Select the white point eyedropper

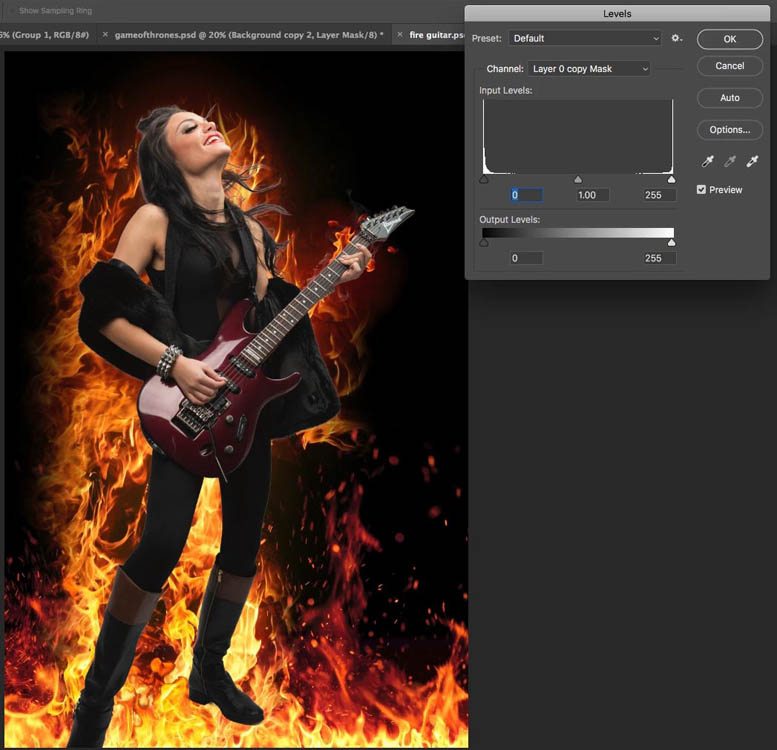coord(752,161)
